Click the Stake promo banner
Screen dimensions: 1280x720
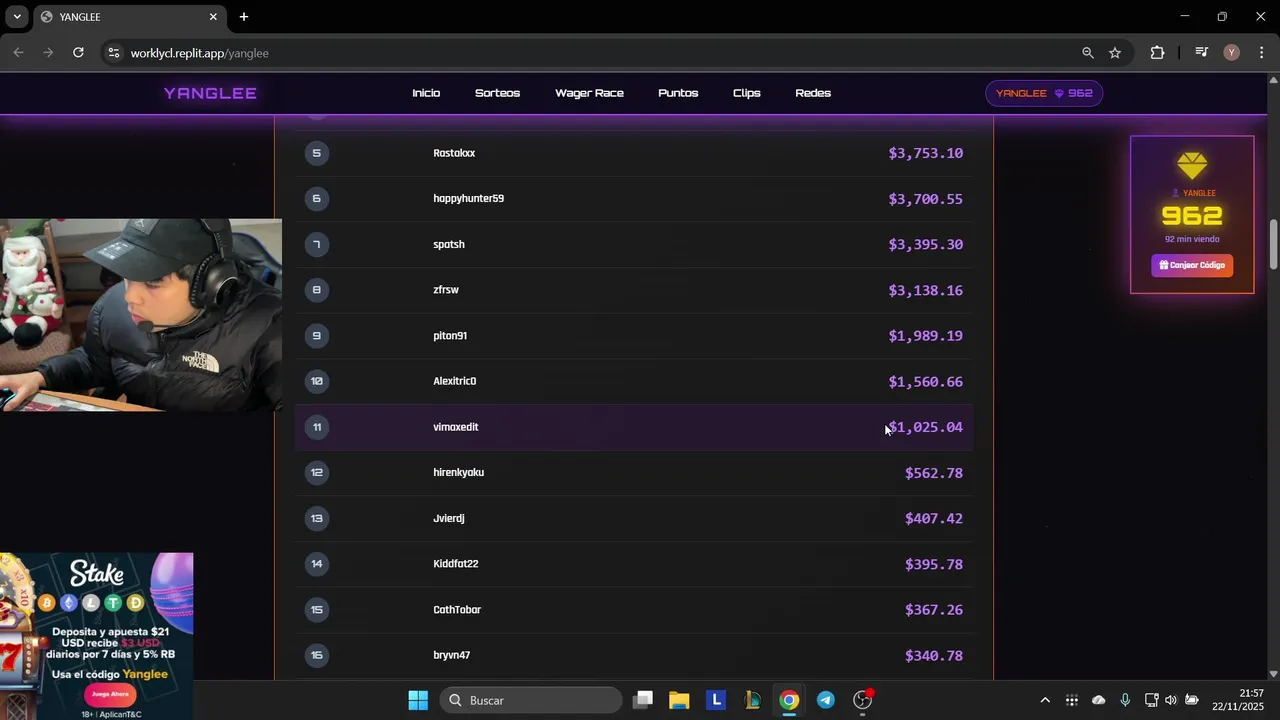point(96,636)
